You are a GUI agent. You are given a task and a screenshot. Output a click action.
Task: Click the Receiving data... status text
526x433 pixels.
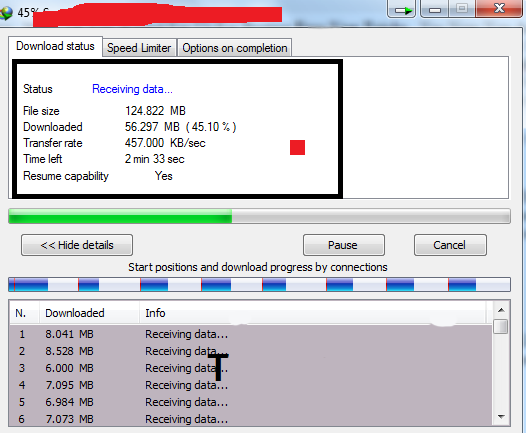[132, 89]
